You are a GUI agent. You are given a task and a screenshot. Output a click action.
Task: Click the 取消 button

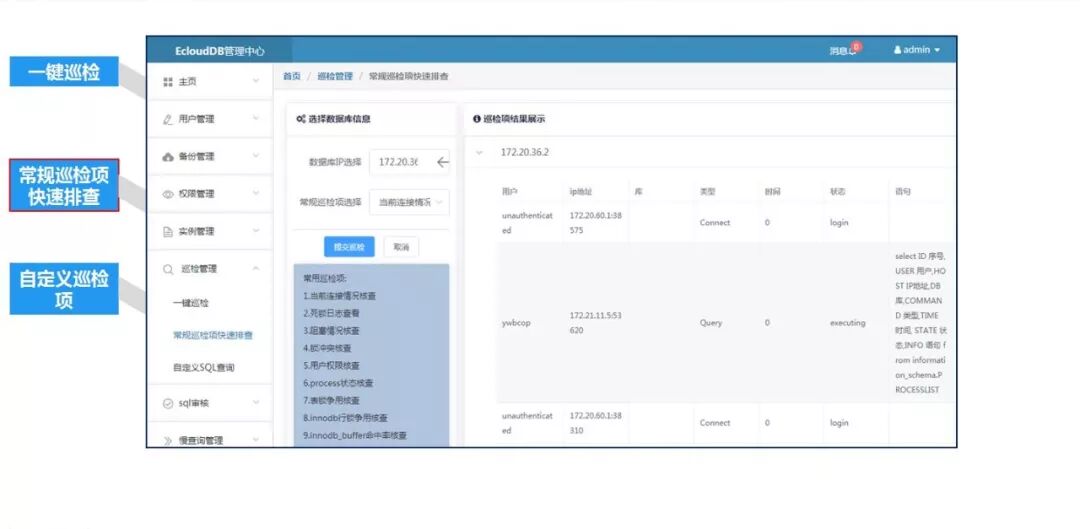(401, 247)
